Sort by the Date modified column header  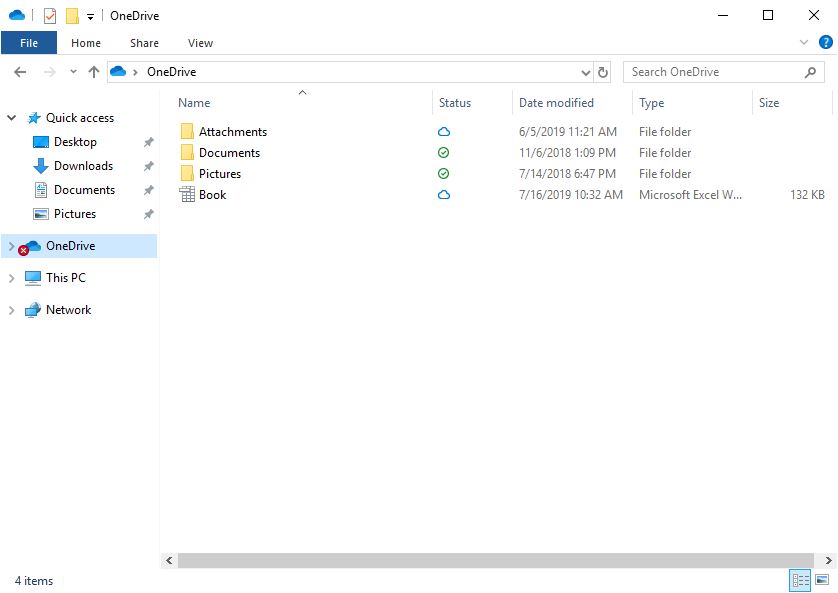tap(556, 103)
